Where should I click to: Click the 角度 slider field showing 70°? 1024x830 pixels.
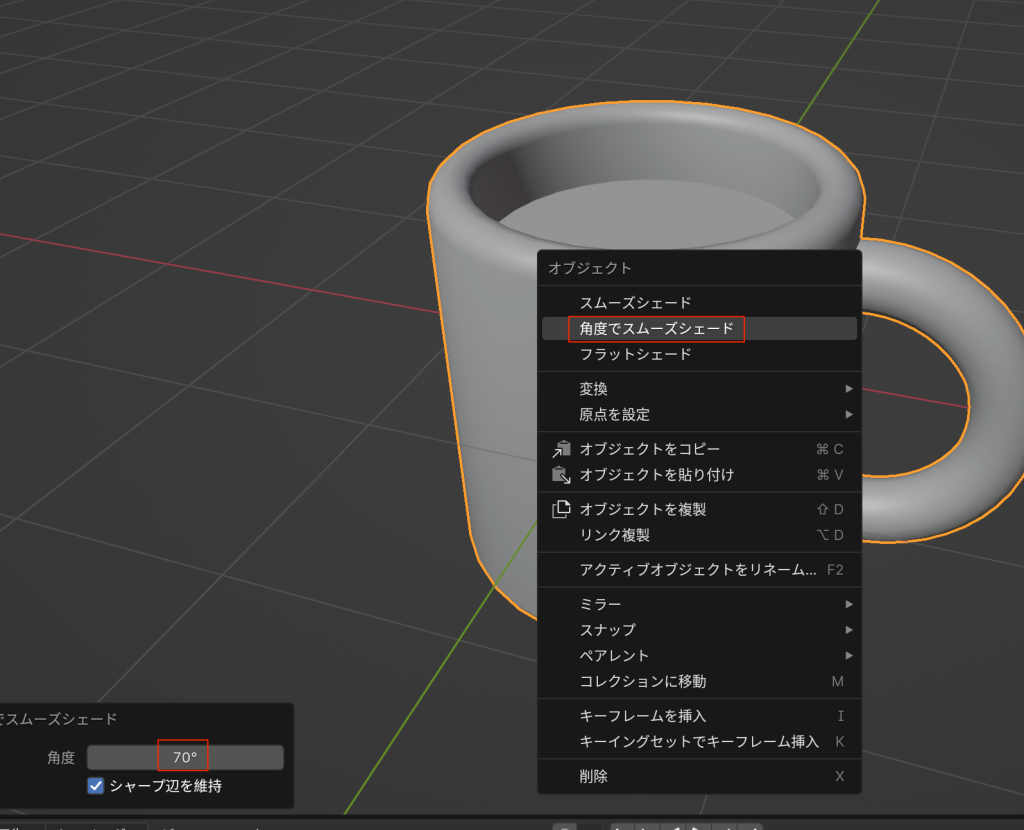tap(185, 757)
